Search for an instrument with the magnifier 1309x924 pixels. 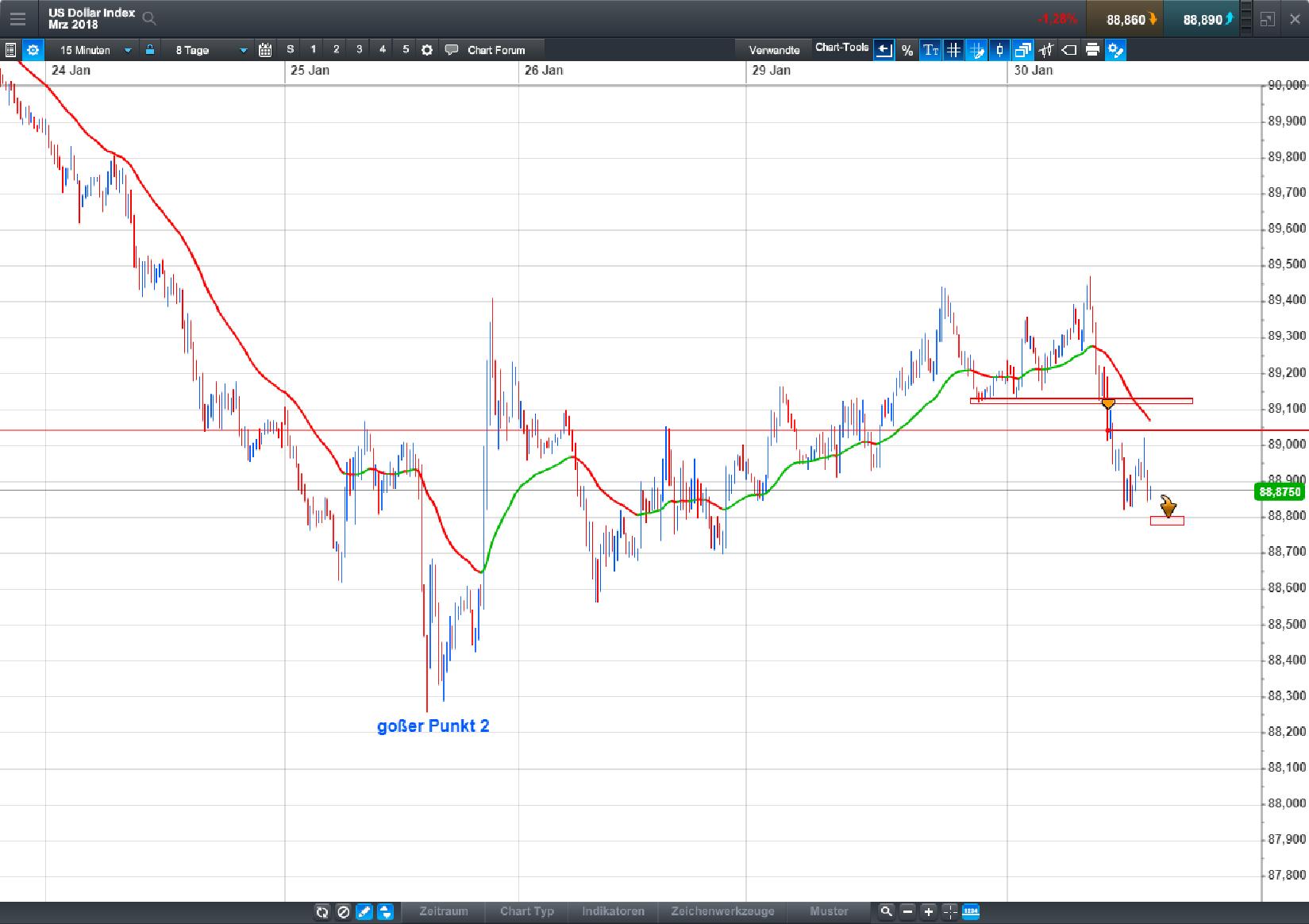pos(149,18)
